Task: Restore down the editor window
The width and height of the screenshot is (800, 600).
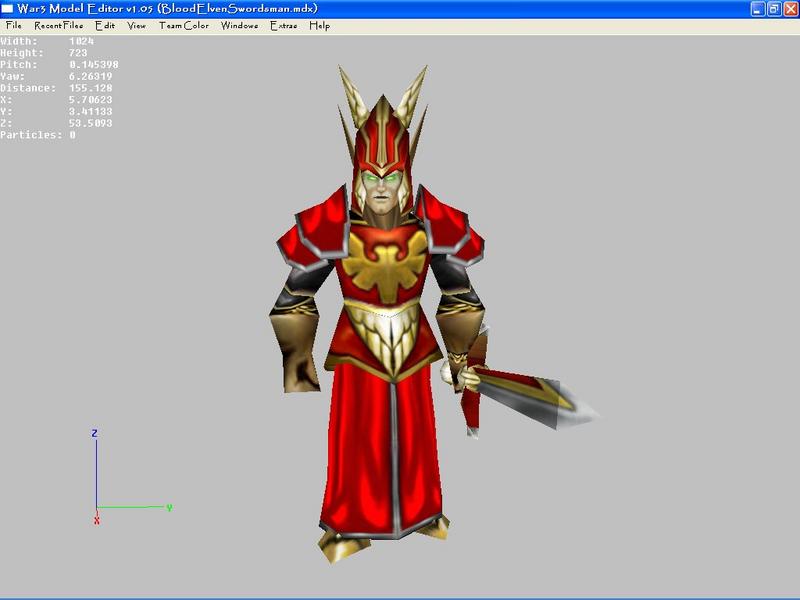Action: (774, 9)
